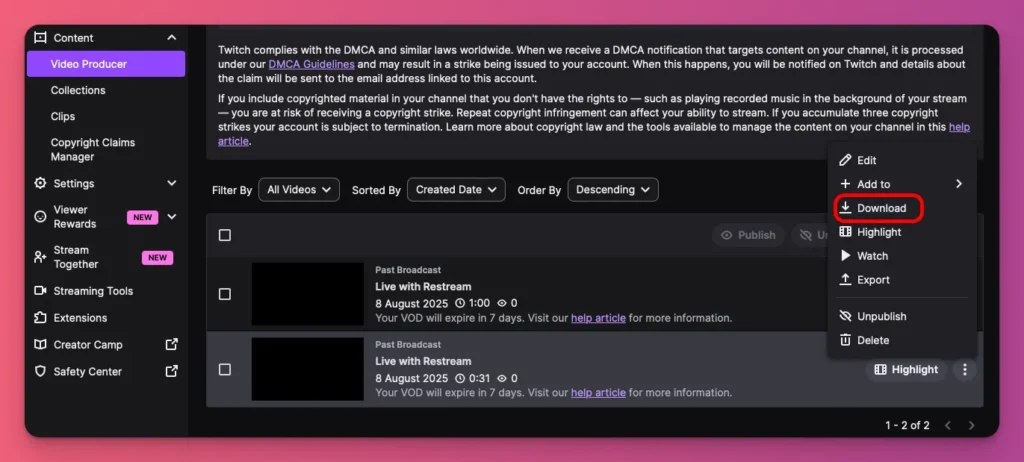Image resolution: width=1024 pixels, height=462 pixels.
Task: Open the three-dot menu on 0:31 video
Action: 965,369
